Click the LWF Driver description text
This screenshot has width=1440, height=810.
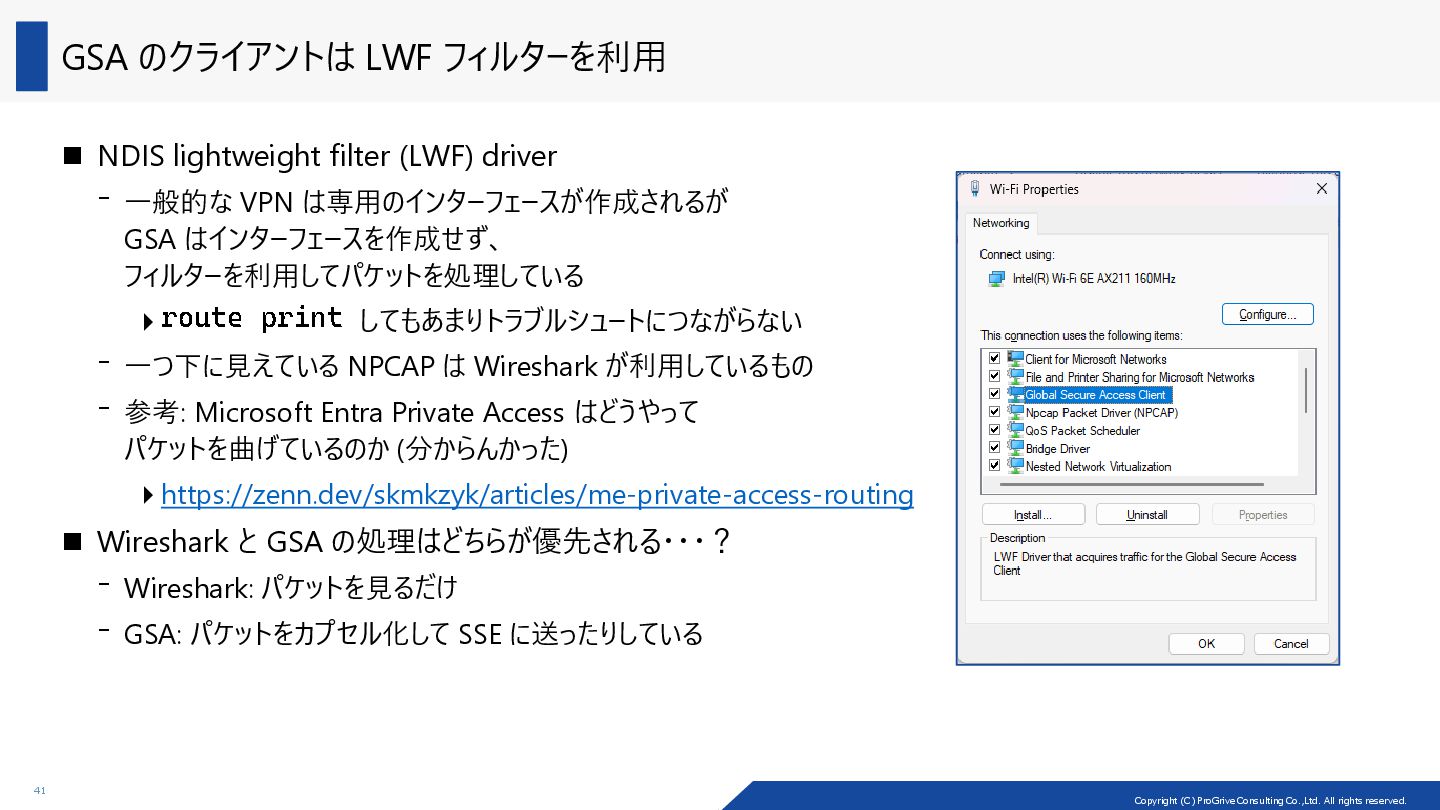click(1144, 563)
